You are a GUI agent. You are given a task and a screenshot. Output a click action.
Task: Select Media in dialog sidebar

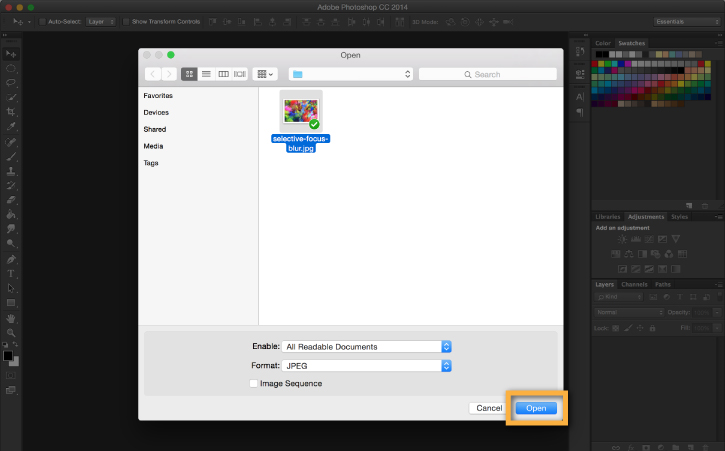(153, 146)
